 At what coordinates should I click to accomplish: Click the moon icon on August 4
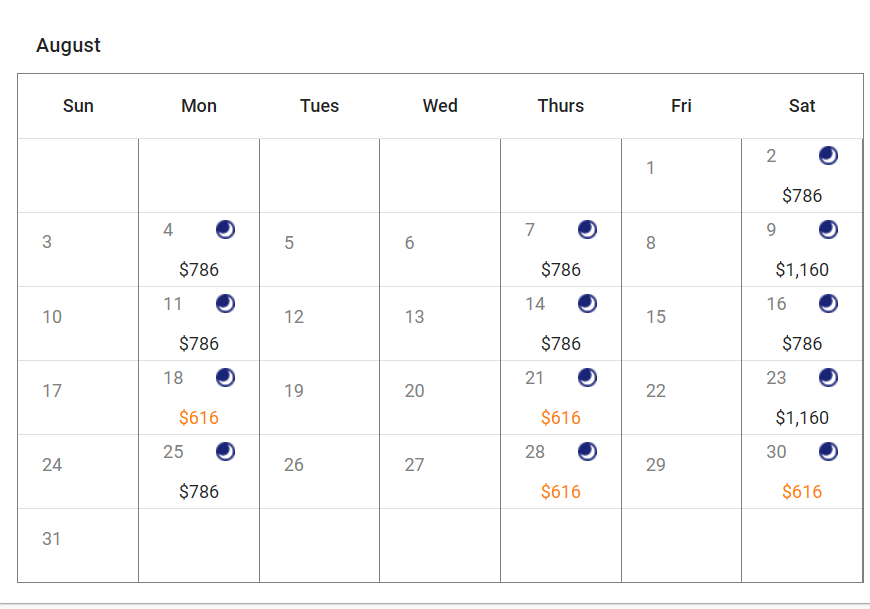pyautogui.click(x=225, y=229)
